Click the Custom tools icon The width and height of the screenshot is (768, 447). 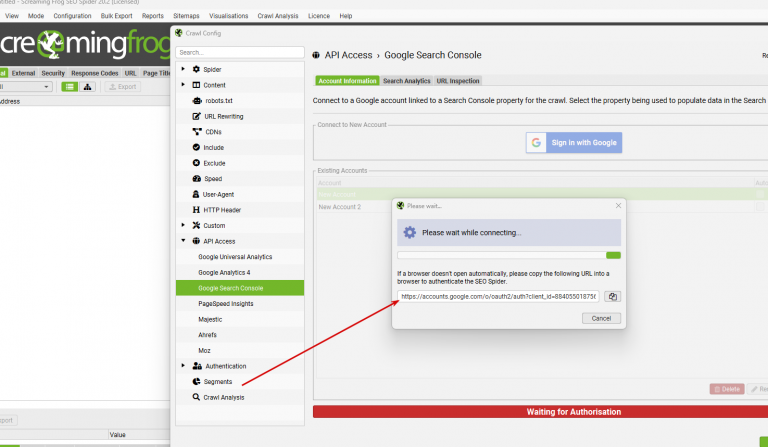(196, 225)
